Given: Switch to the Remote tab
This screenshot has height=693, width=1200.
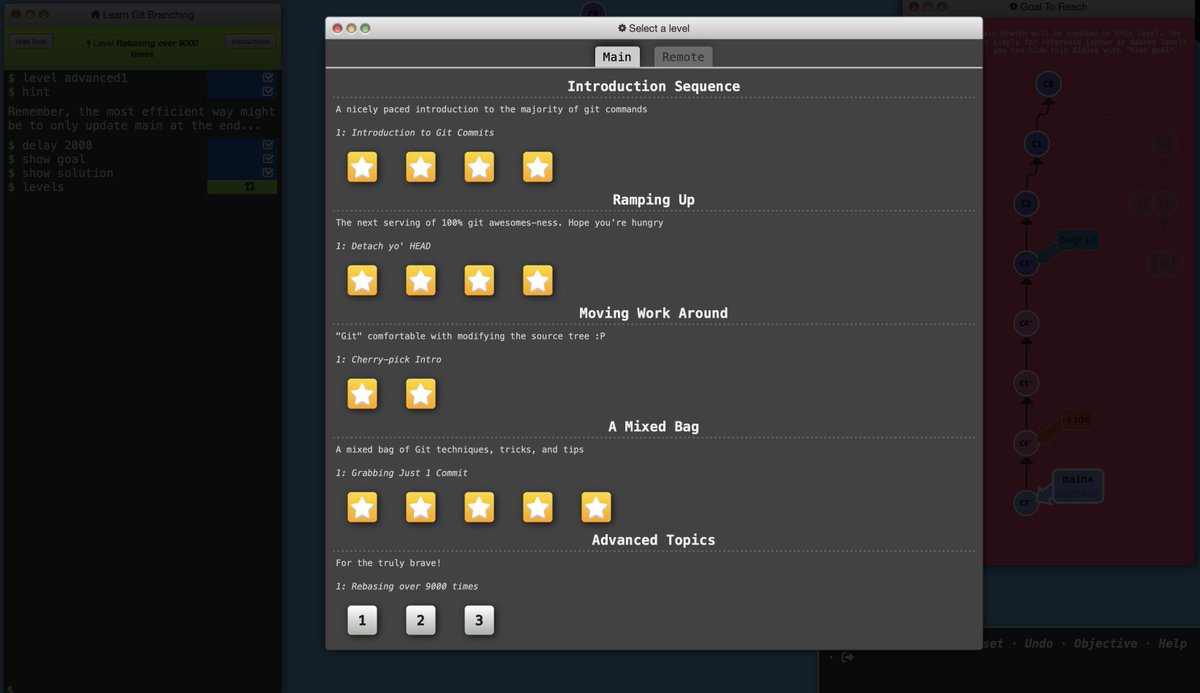Looking at the screenshot, I should (x=682, y=56).
